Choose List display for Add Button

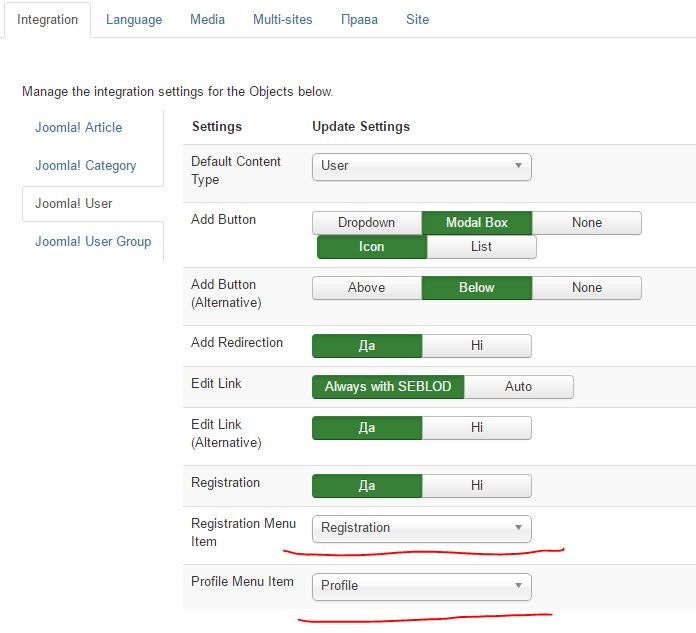(x=482, y=246)
